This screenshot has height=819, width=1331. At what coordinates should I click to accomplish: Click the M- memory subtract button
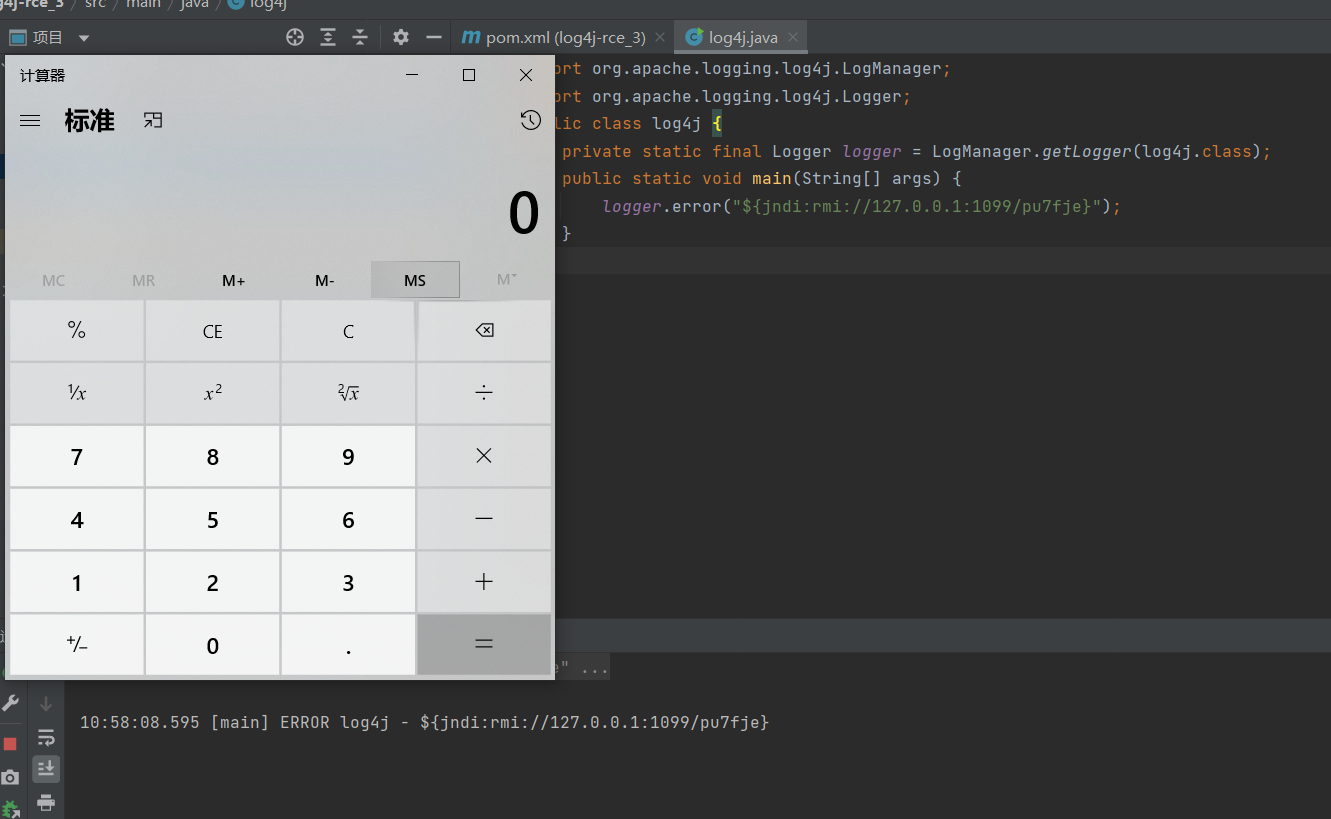(325, 280)
